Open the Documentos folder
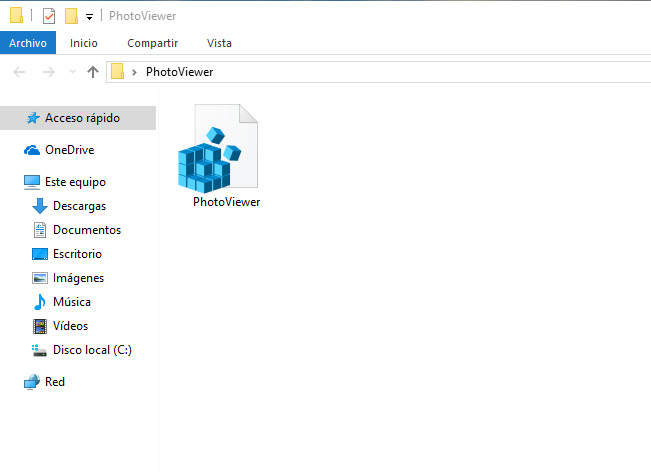The height and width of the screenshot is (472, 651). pos(87,230)
